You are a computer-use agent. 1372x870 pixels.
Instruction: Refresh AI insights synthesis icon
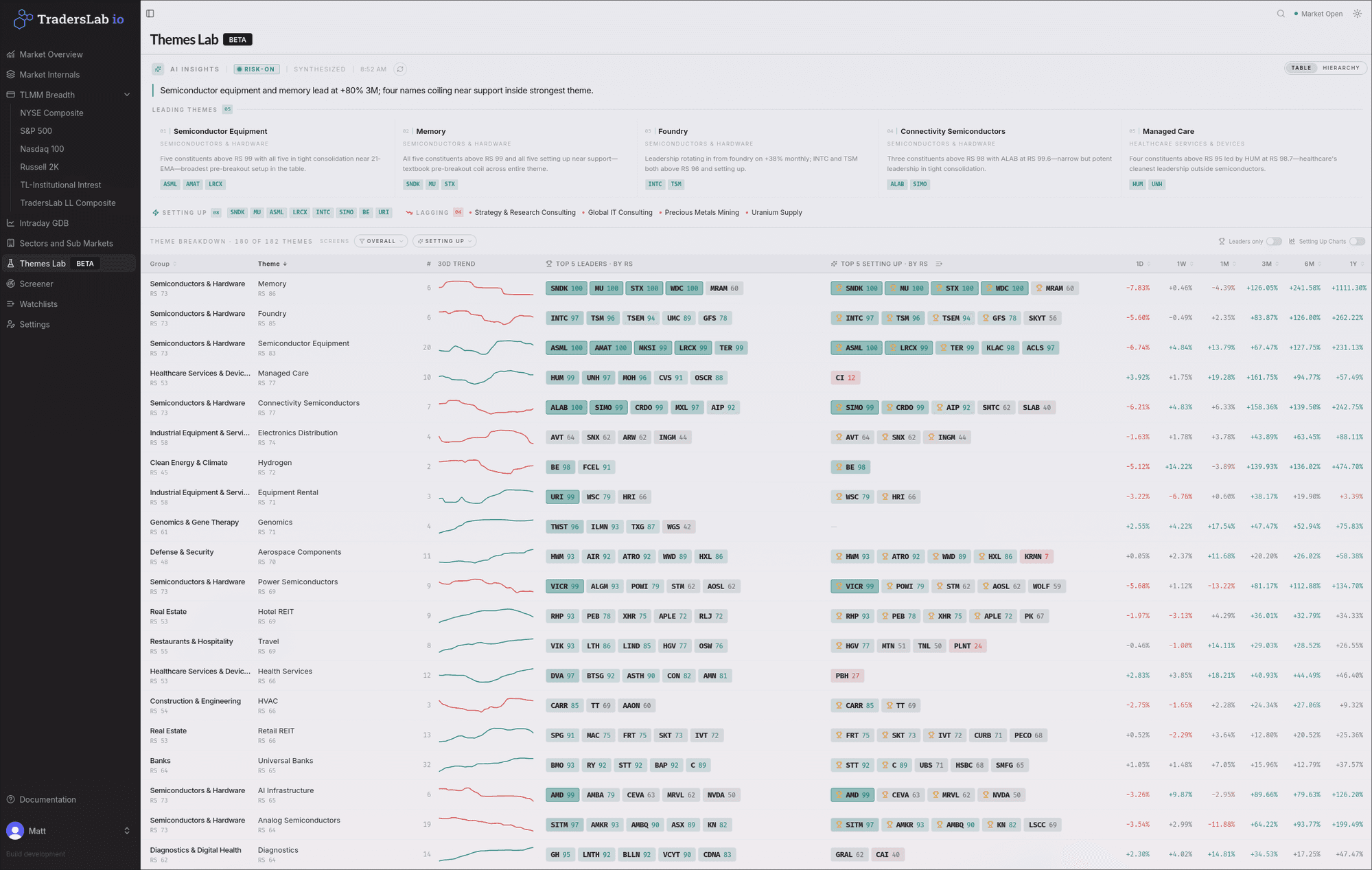[400, 69]
